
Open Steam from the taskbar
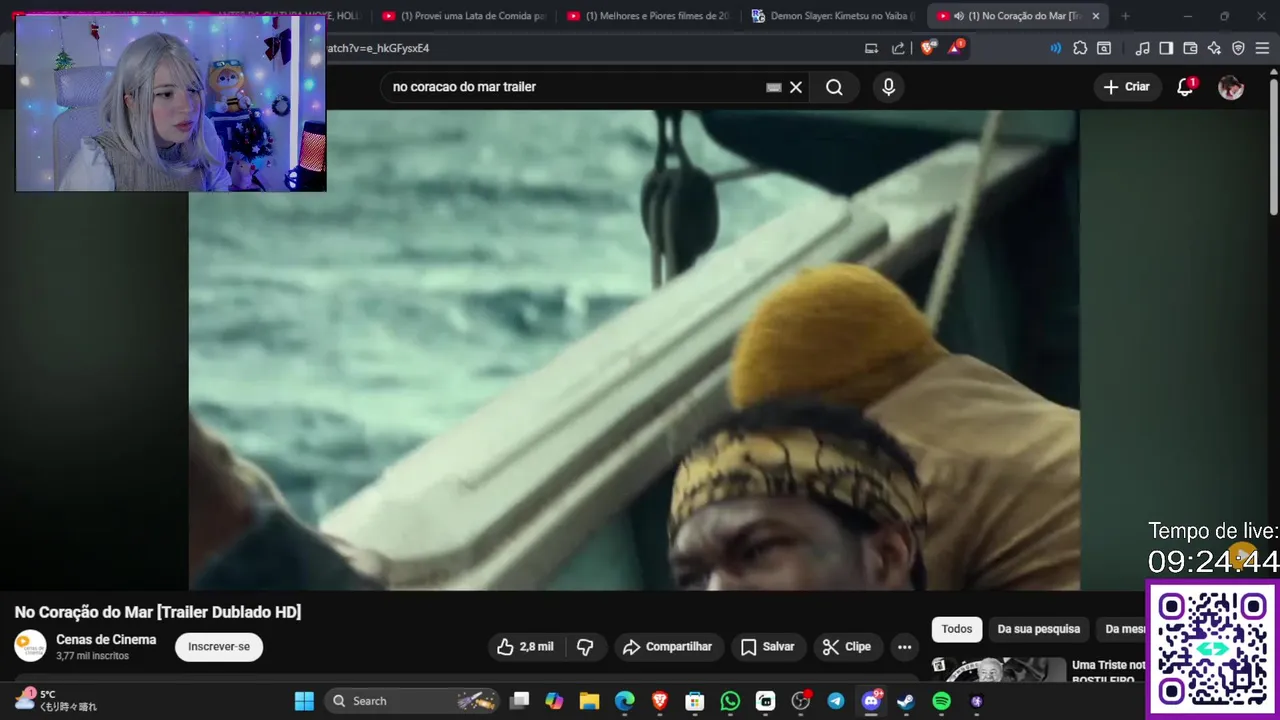click(905, 701)
